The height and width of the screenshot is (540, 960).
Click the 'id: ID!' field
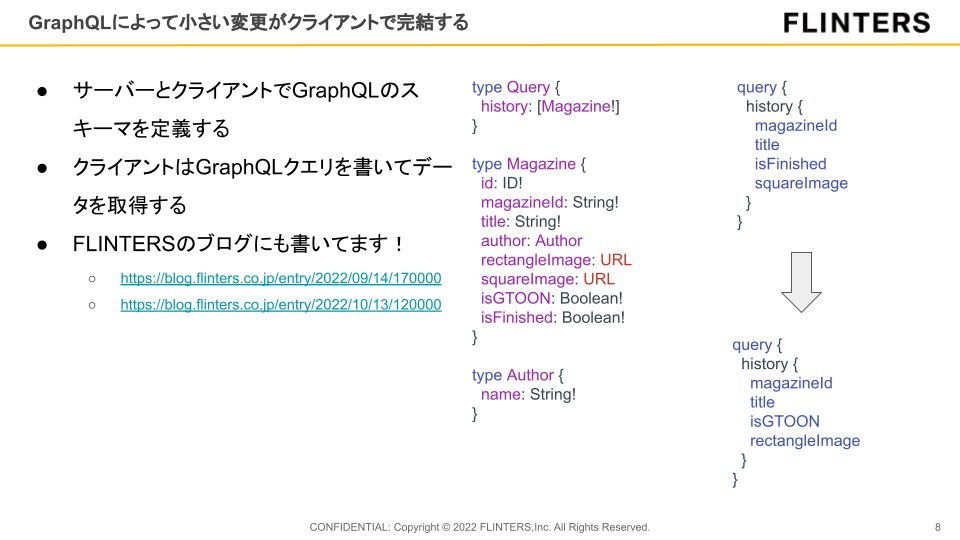click(501, 183)
